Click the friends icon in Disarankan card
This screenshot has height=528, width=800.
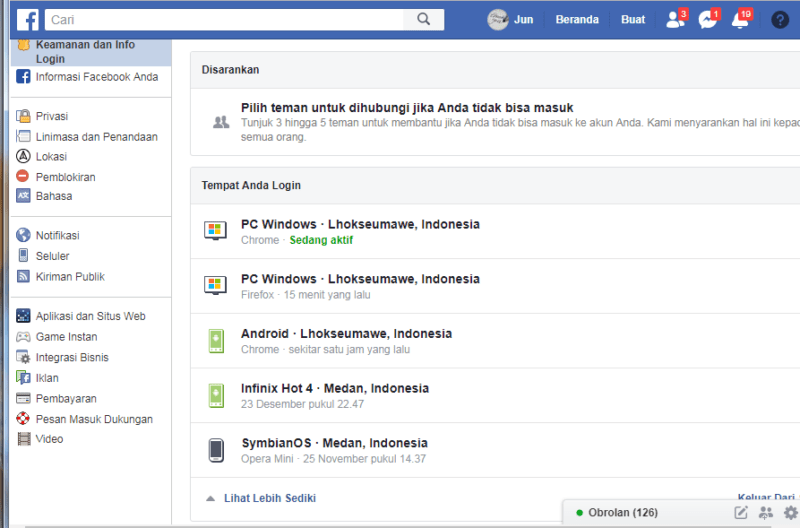click(220, 122)
